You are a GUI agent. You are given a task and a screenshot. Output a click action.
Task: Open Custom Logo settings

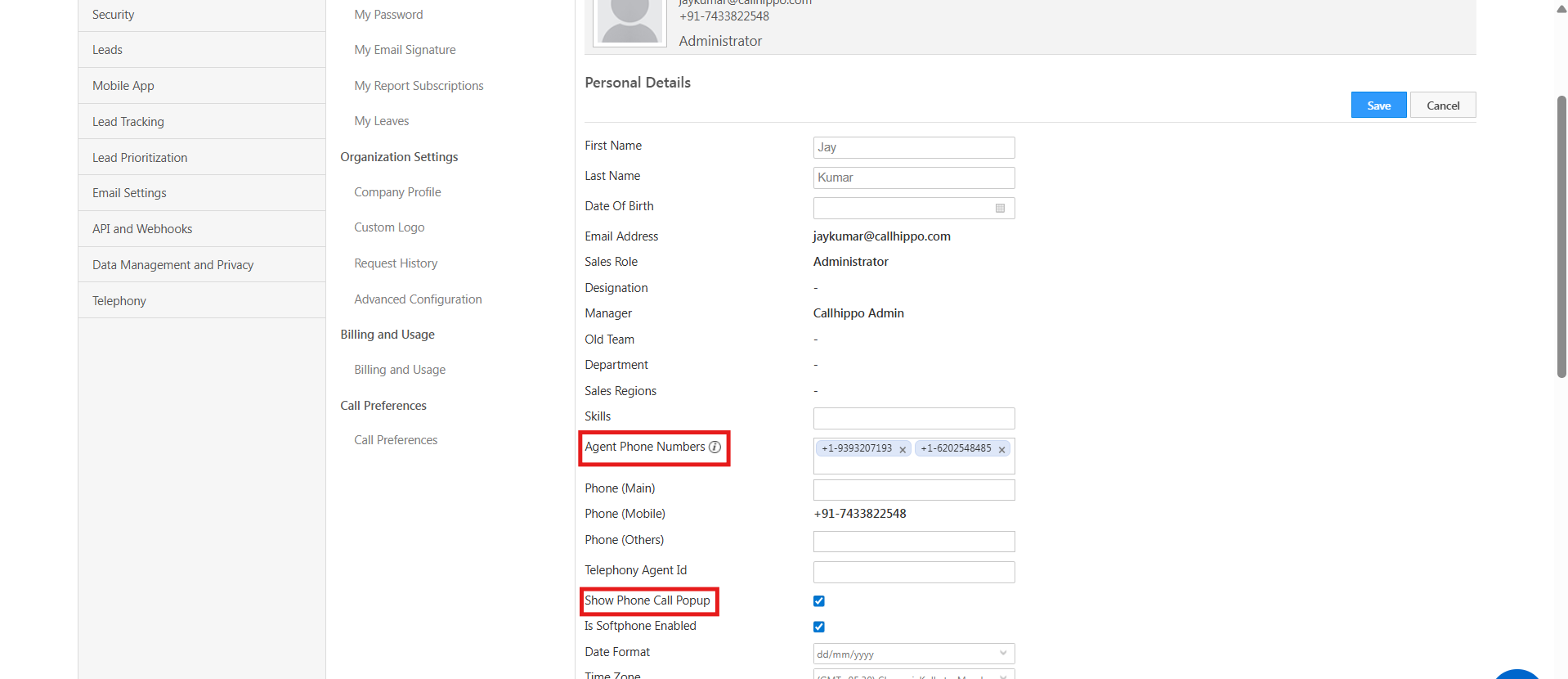pos(389,227)
